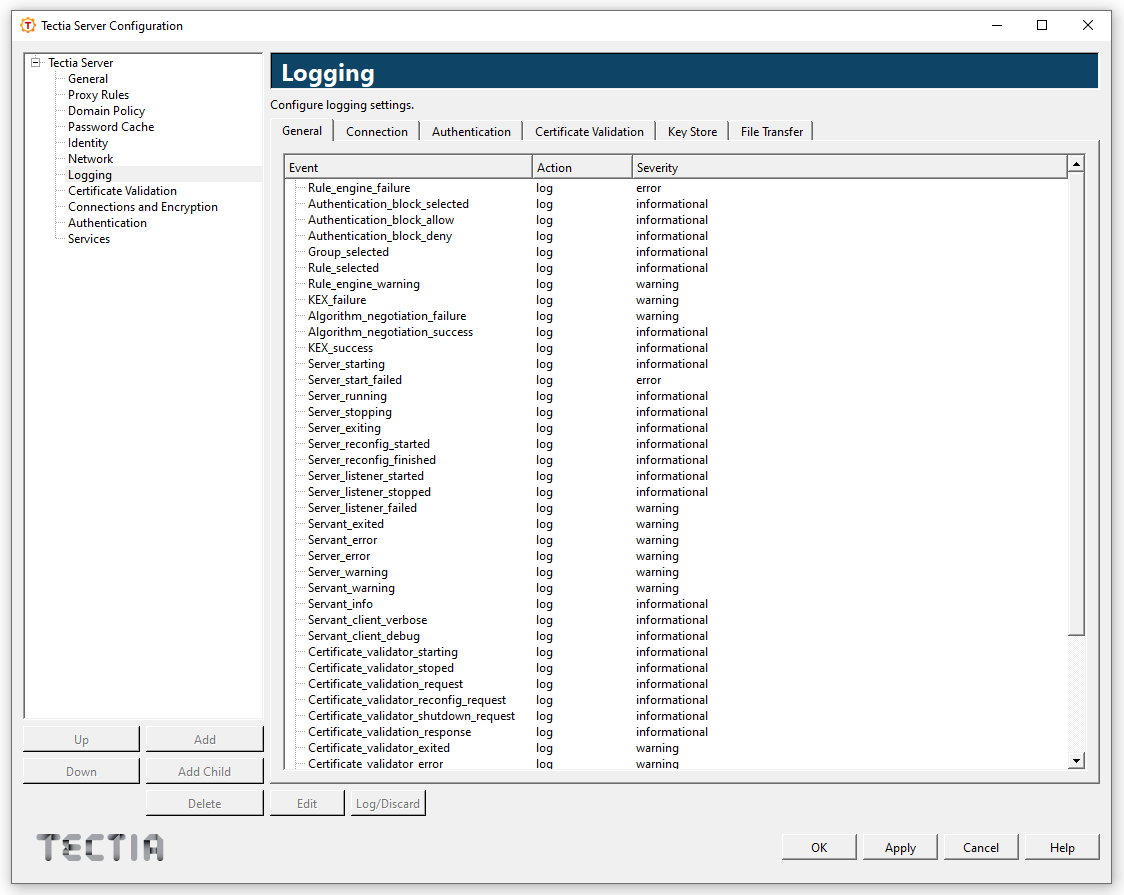Open Password Cache settings
This screenshot has width=1124, height=895.
[x=110, y=127]
